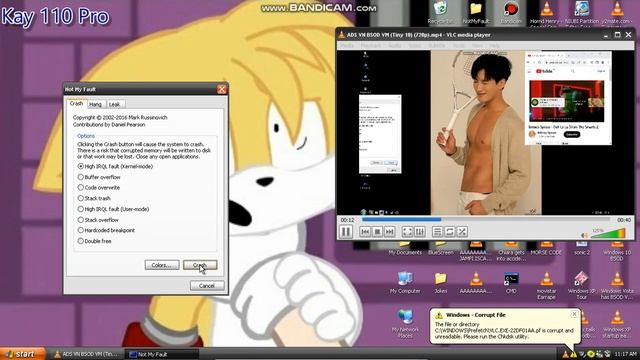Select the Crash tab in Not My Fault
The height and width of the screenshot is (360, 640).
click(x=76, y=104)
